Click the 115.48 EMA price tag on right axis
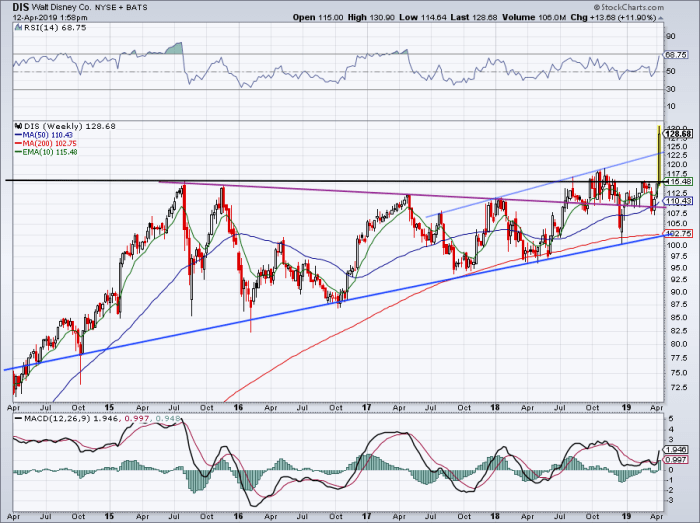The height and width of the screenshot is (523, 700). tap(679, 181)
